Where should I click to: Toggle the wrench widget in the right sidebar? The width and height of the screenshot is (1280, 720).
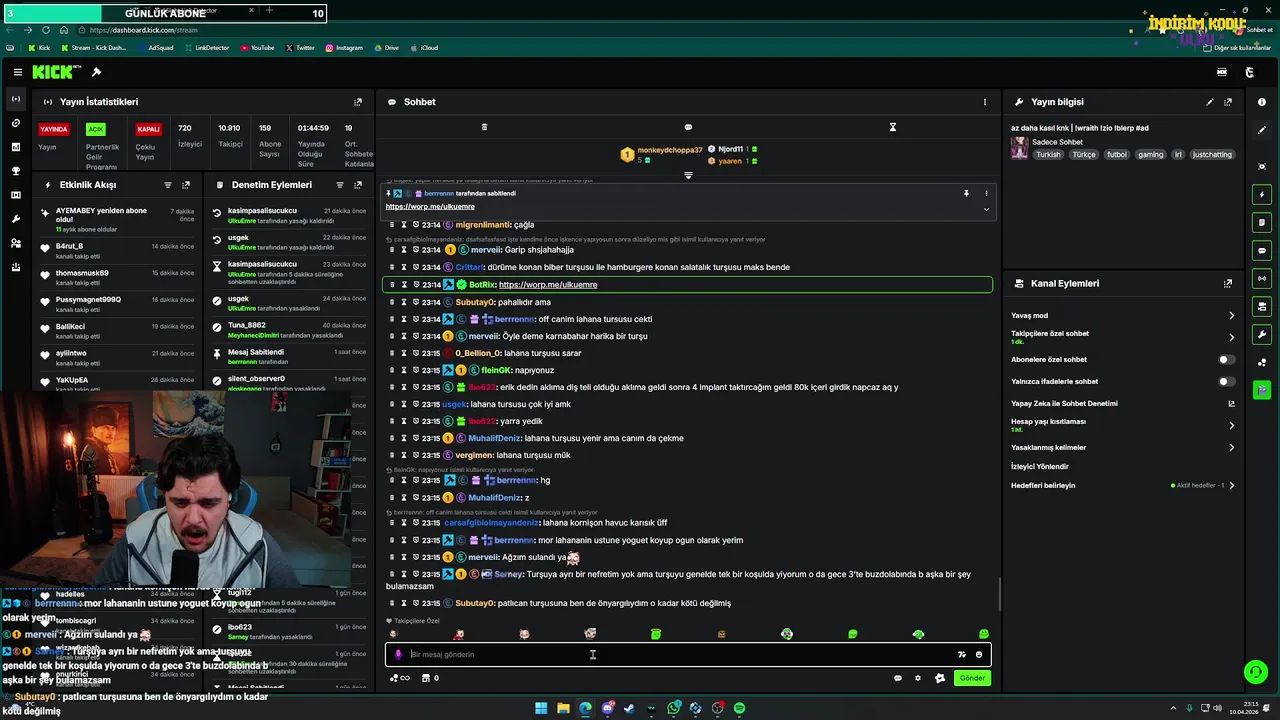pyautogui.click(x=1262, y=334)
